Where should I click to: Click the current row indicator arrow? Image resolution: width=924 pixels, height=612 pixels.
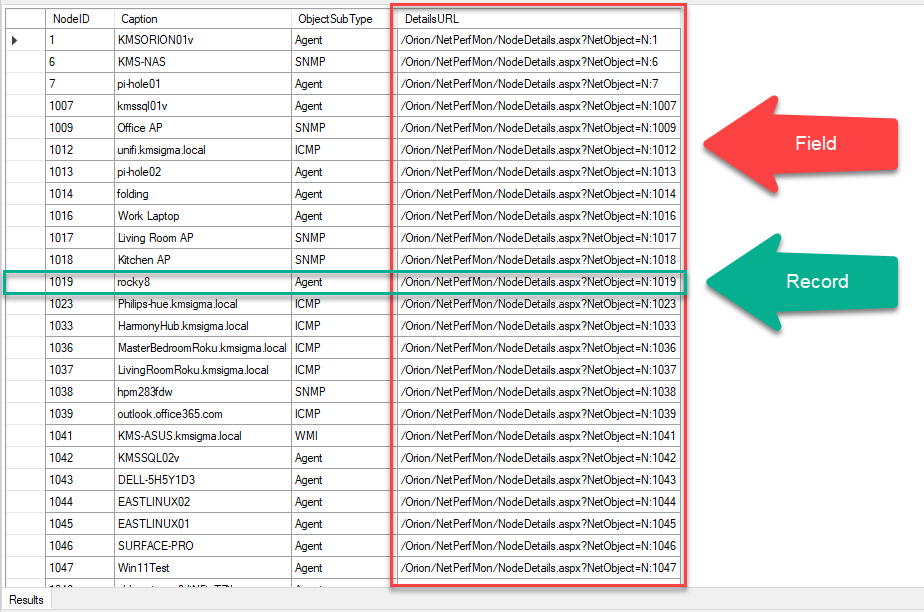coord(15,40)
